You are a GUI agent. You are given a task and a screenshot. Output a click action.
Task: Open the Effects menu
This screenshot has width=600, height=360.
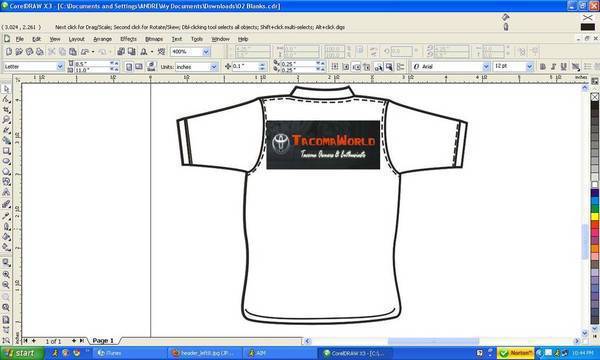128,39
